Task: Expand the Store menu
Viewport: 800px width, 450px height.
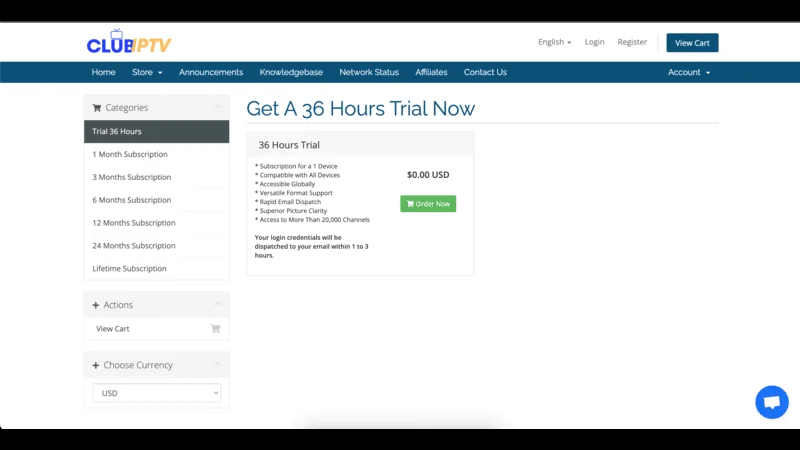Action: click(x=147, y=72)
